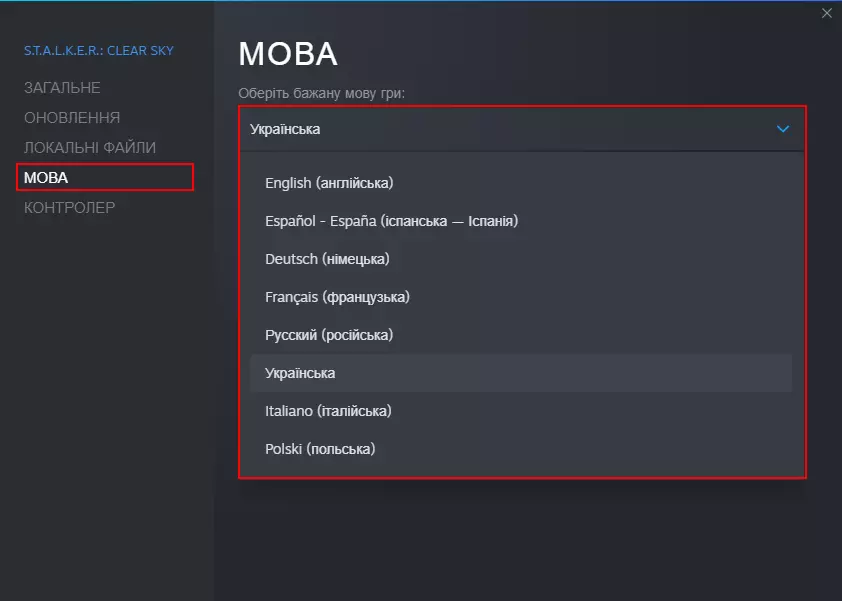The width and height of the screenshot is (842, 601).
Task: Select English (англійська) from the list
Action: pyautogui.click(x=329, y=183)
